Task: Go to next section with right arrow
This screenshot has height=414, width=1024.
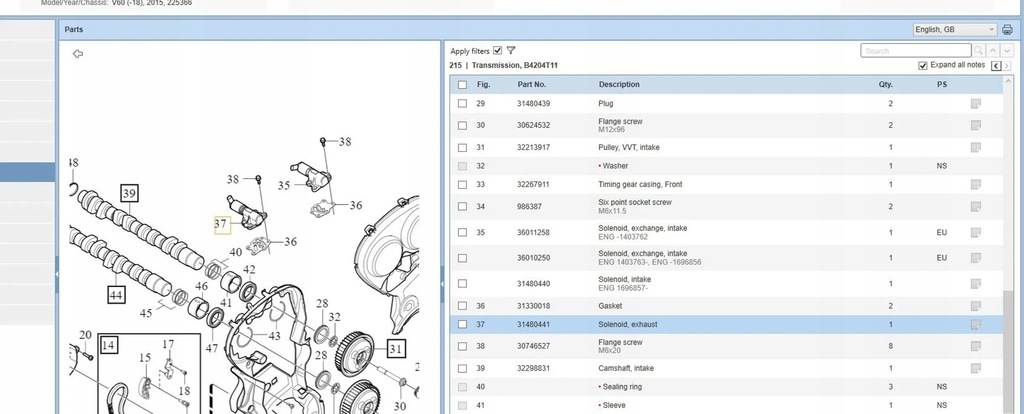Action: [1008, 66]
